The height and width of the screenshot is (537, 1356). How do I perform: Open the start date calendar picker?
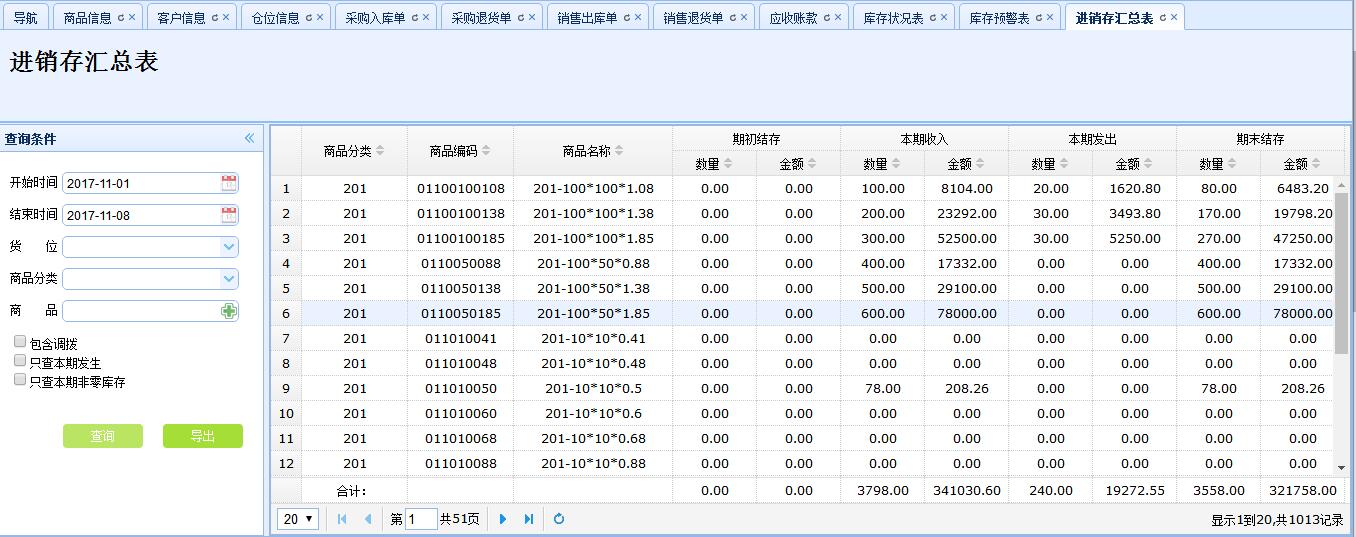[x=229, y=183]
